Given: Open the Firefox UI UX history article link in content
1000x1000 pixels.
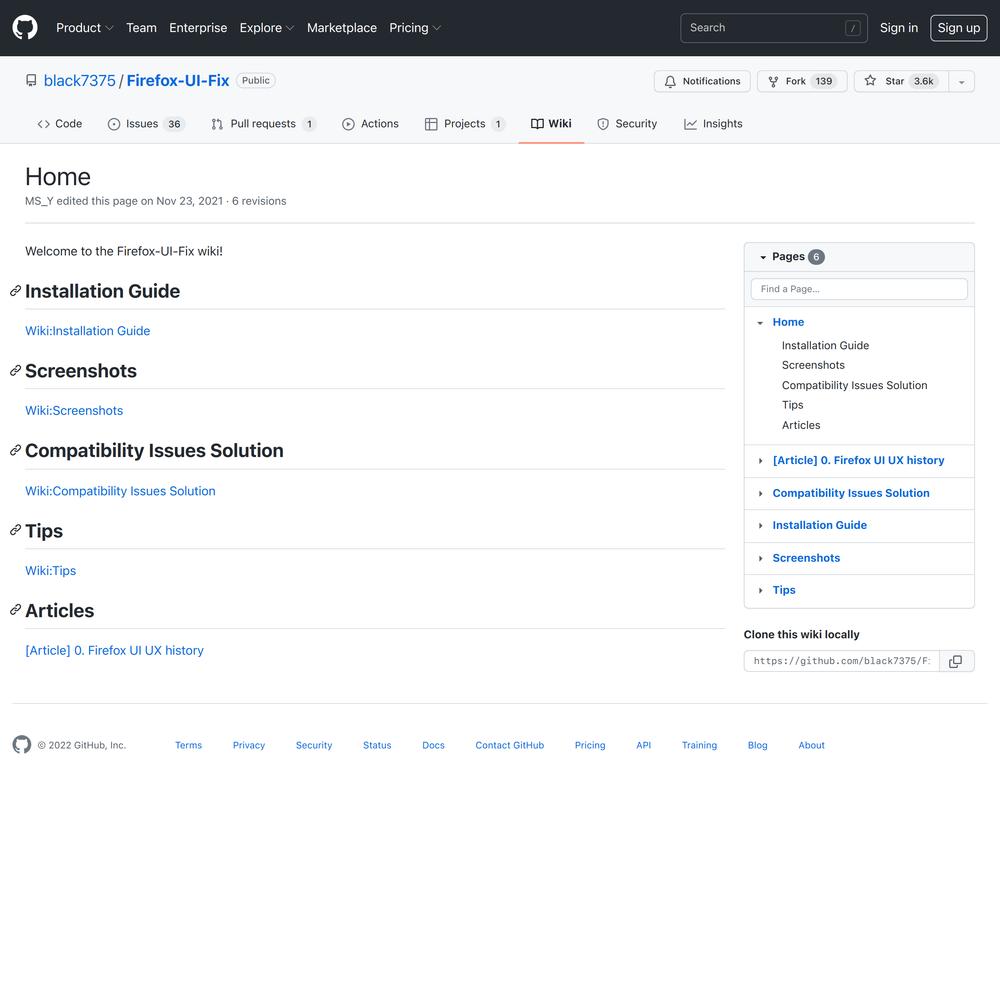Looking at the screenshot, I should click(x=114, y=651).
